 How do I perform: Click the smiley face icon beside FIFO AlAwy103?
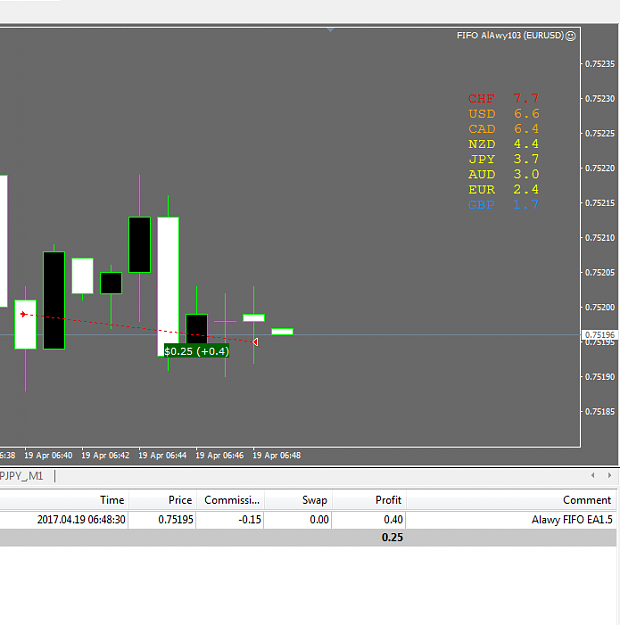pyautogui.click(x=571, y=36)
